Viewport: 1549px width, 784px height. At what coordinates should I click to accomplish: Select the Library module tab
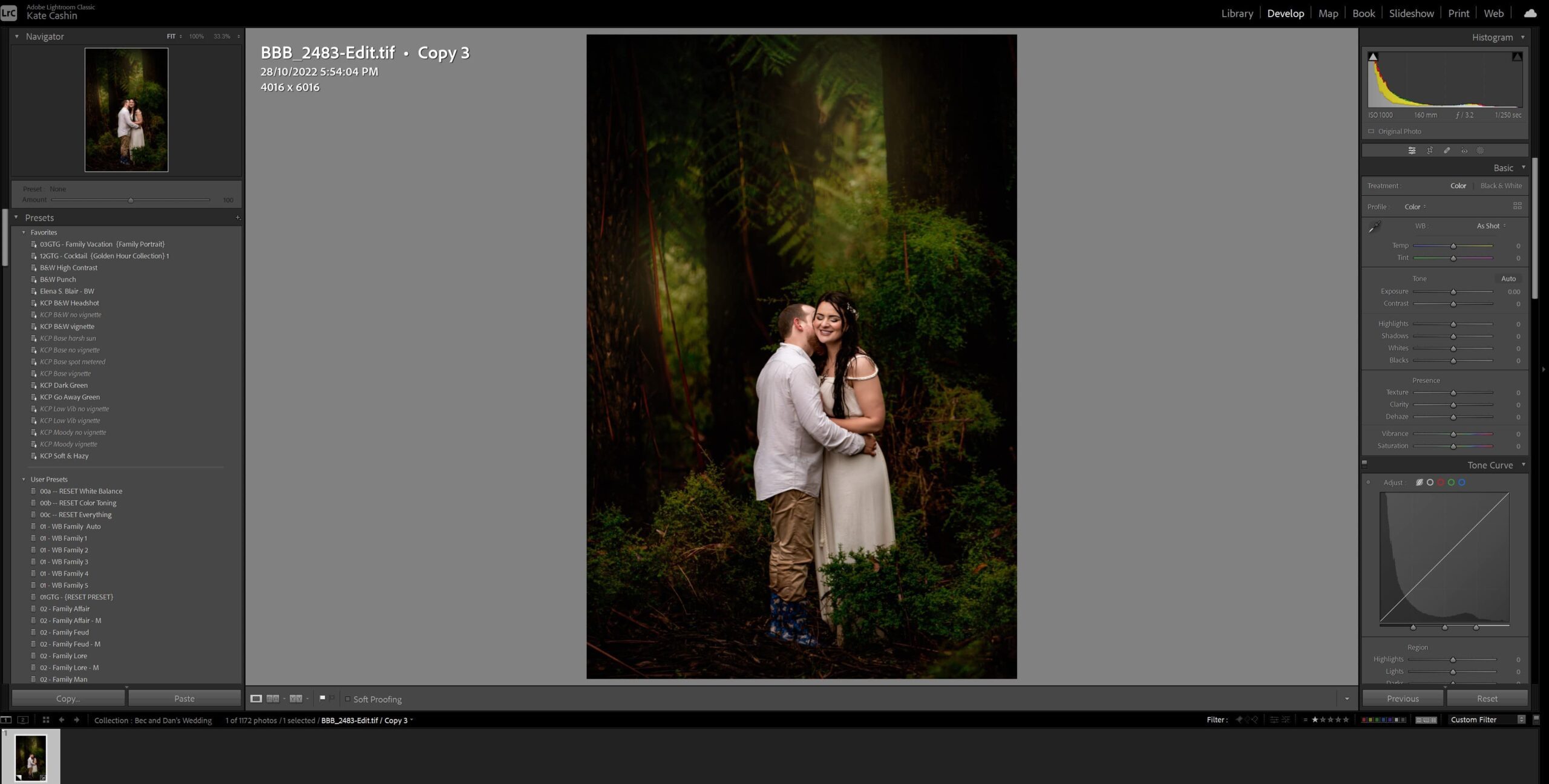(1236, 13)
